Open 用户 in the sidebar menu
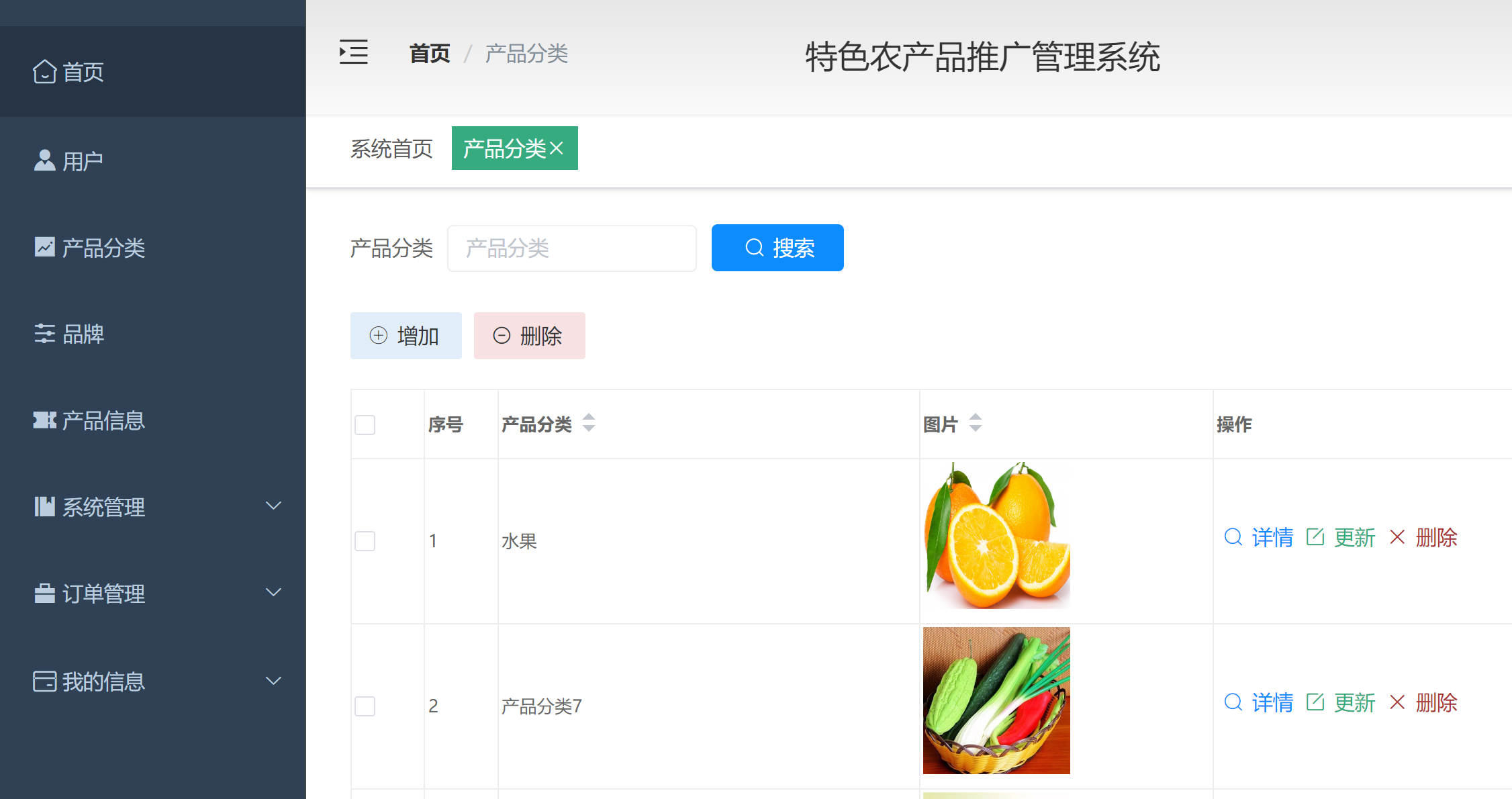1512x799 pixels. (x=153, y=160)
